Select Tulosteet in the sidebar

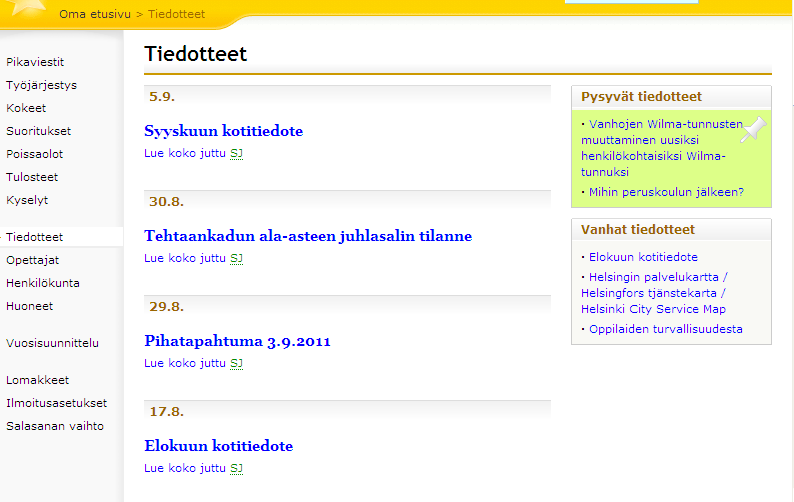click(32, 177)
